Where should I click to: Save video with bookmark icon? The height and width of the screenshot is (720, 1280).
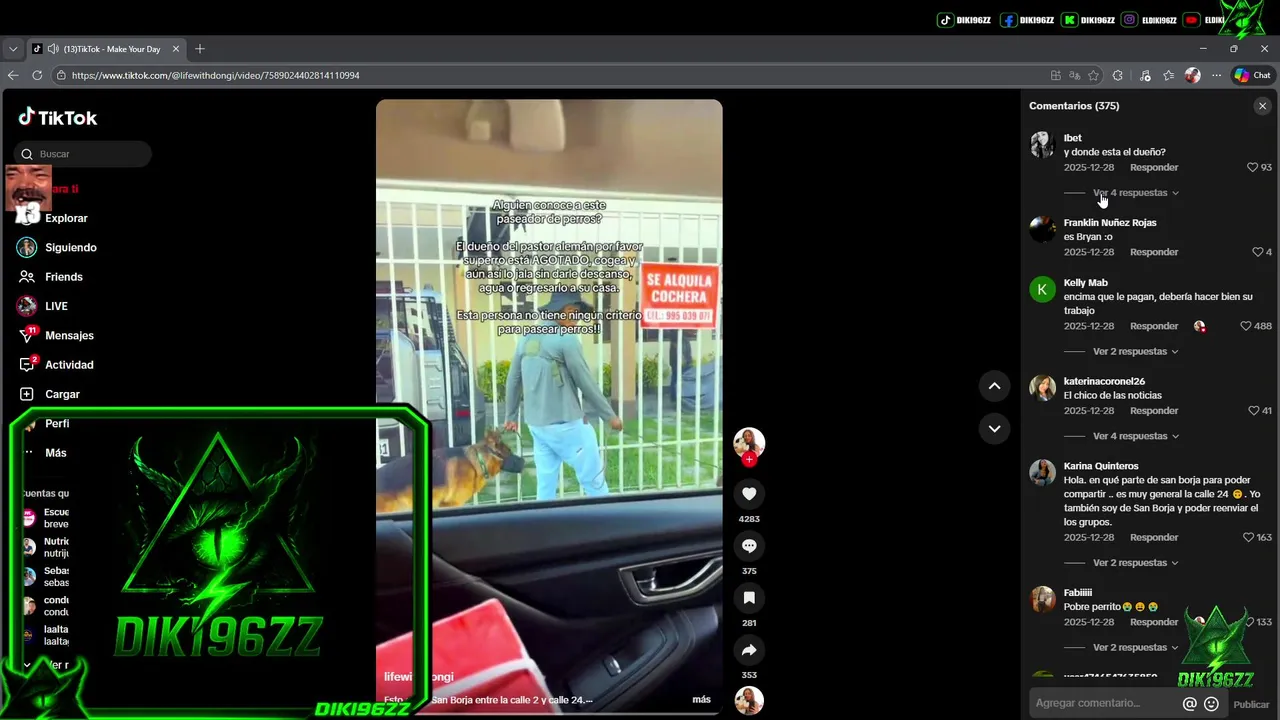click(749, 597)
